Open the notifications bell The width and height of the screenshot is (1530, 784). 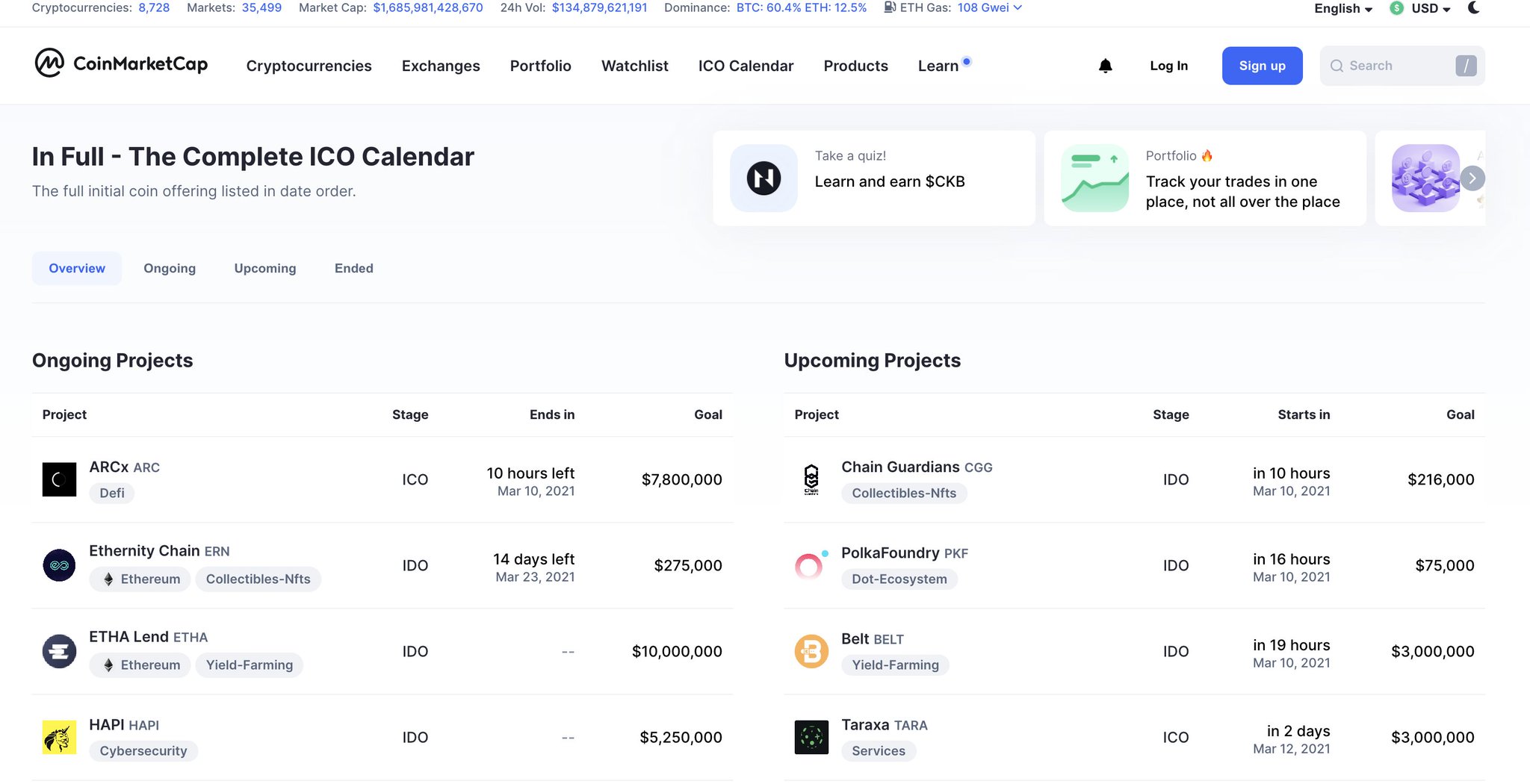[1106, 66]
